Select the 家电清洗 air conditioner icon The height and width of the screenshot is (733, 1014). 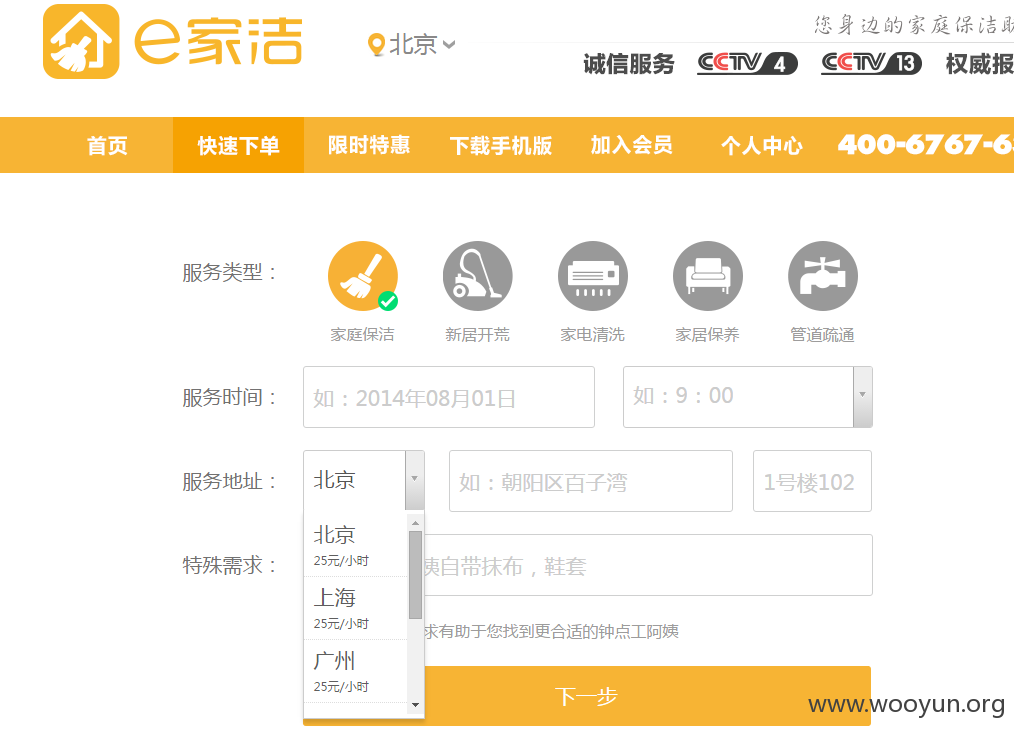coord(593,276)
